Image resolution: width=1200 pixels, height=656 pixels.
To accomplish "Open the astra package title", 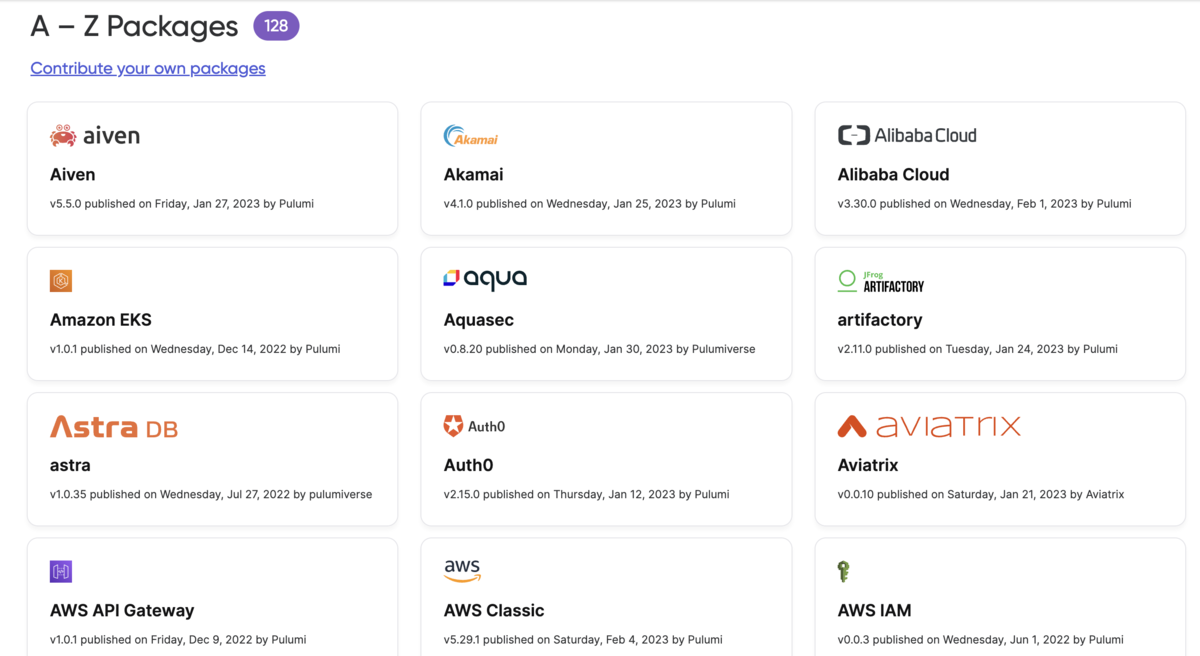I will [70, 465].
